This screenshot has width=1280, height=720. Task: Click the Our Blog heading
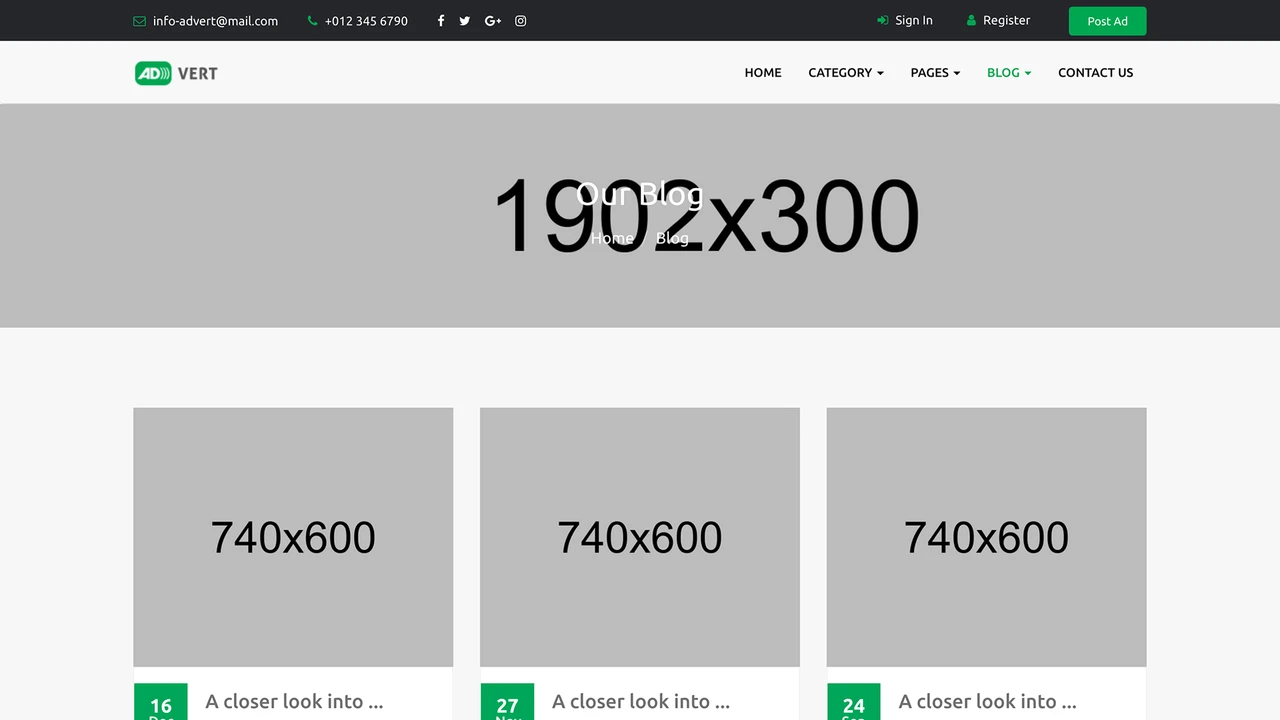pos(640,193)
